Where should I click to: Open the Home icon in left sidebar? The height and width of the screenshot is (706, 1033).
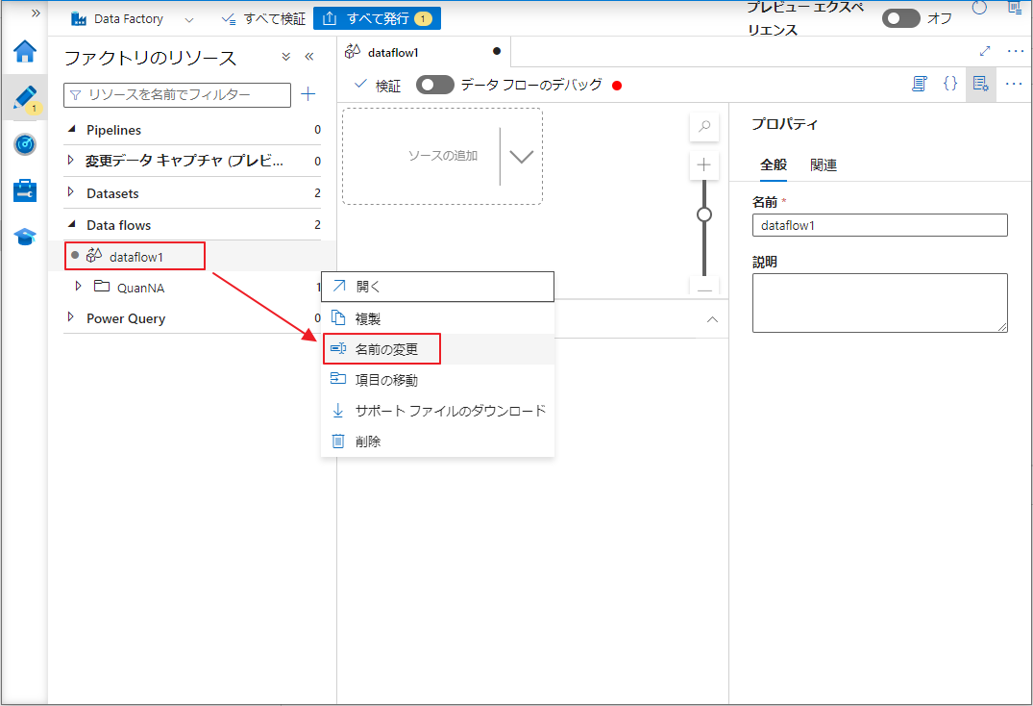click(x=25, y=52)
